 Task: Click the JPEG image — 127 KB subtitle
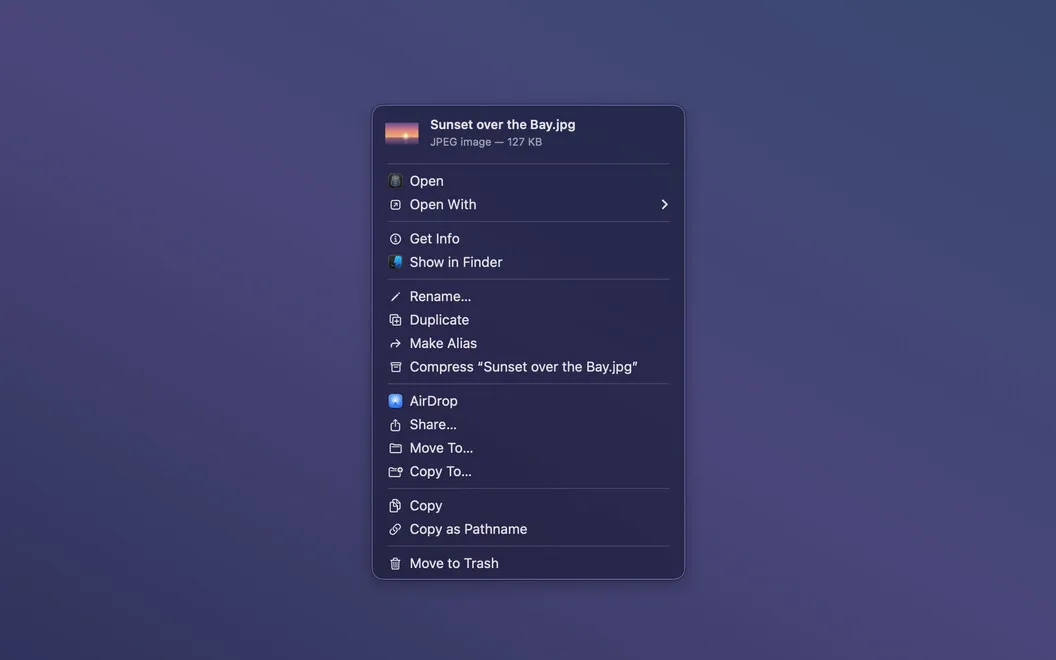486,142
